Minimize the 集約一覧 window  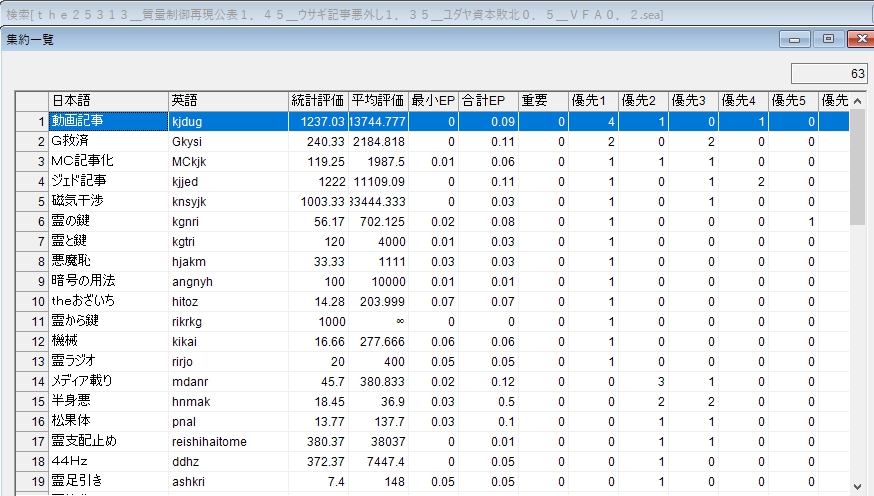tap(798, 39)
